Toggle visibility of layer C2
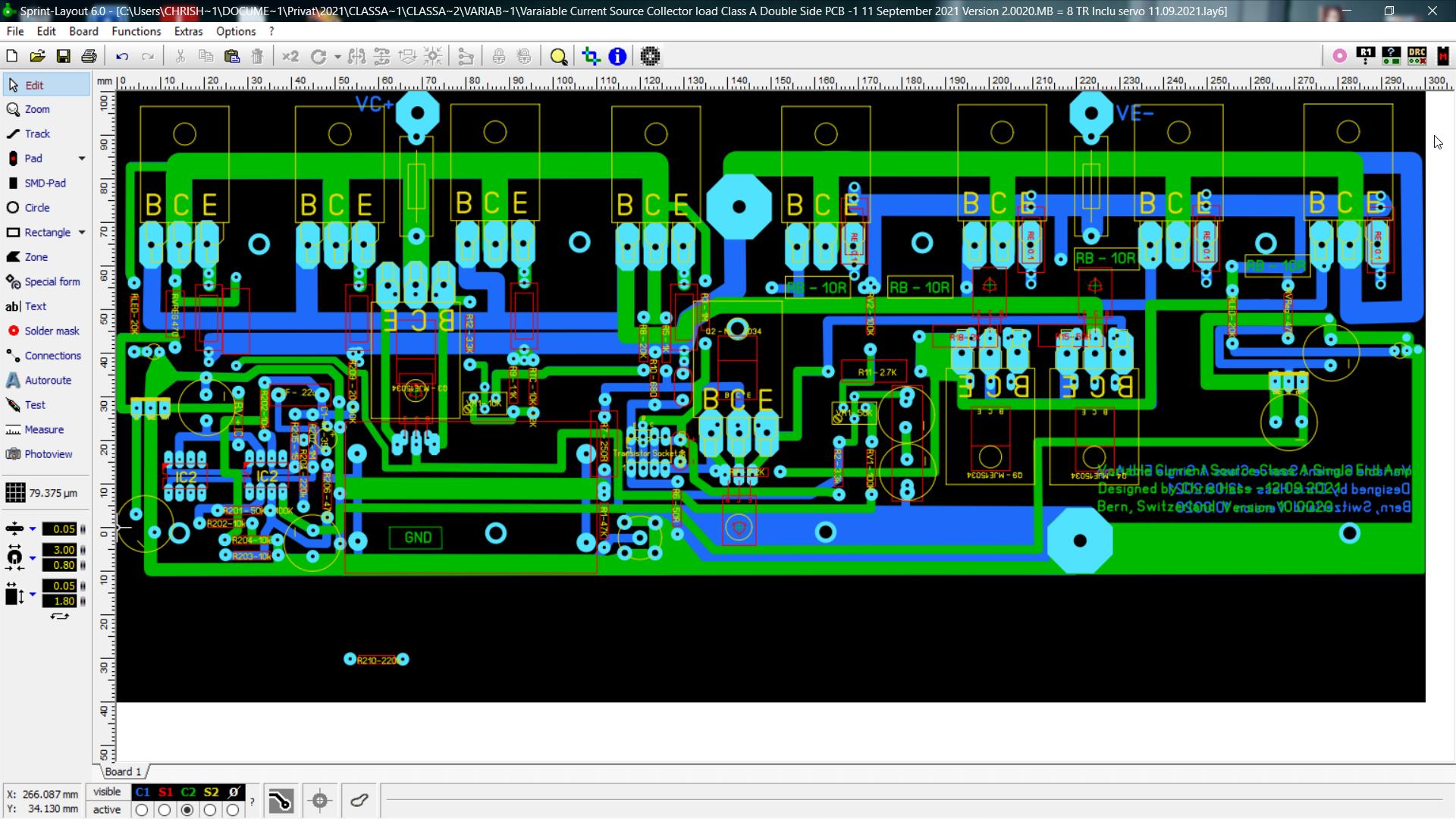 pos(188,792)
